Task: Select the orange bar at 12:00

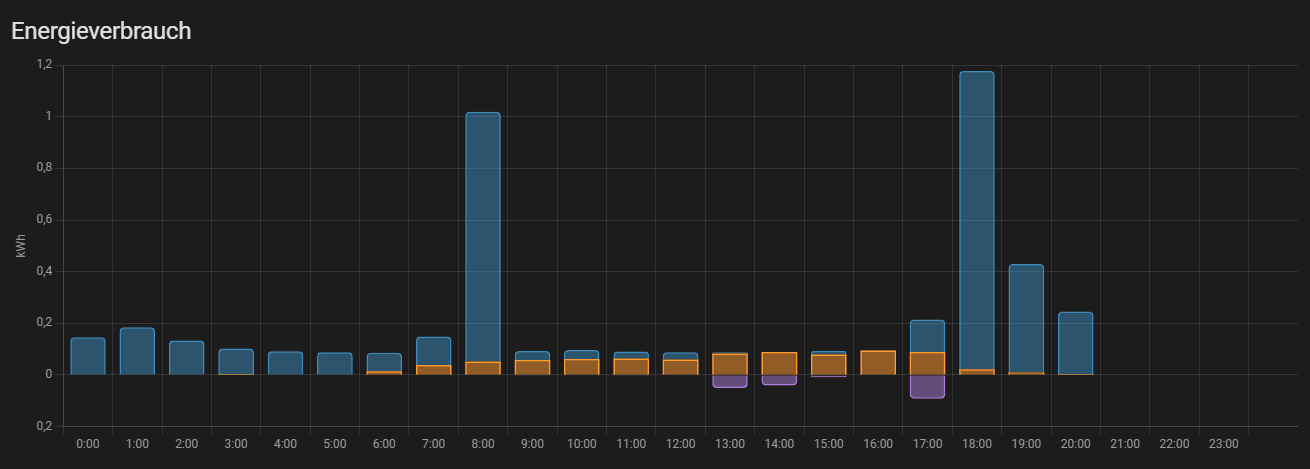Action: (x=680, y=367)
